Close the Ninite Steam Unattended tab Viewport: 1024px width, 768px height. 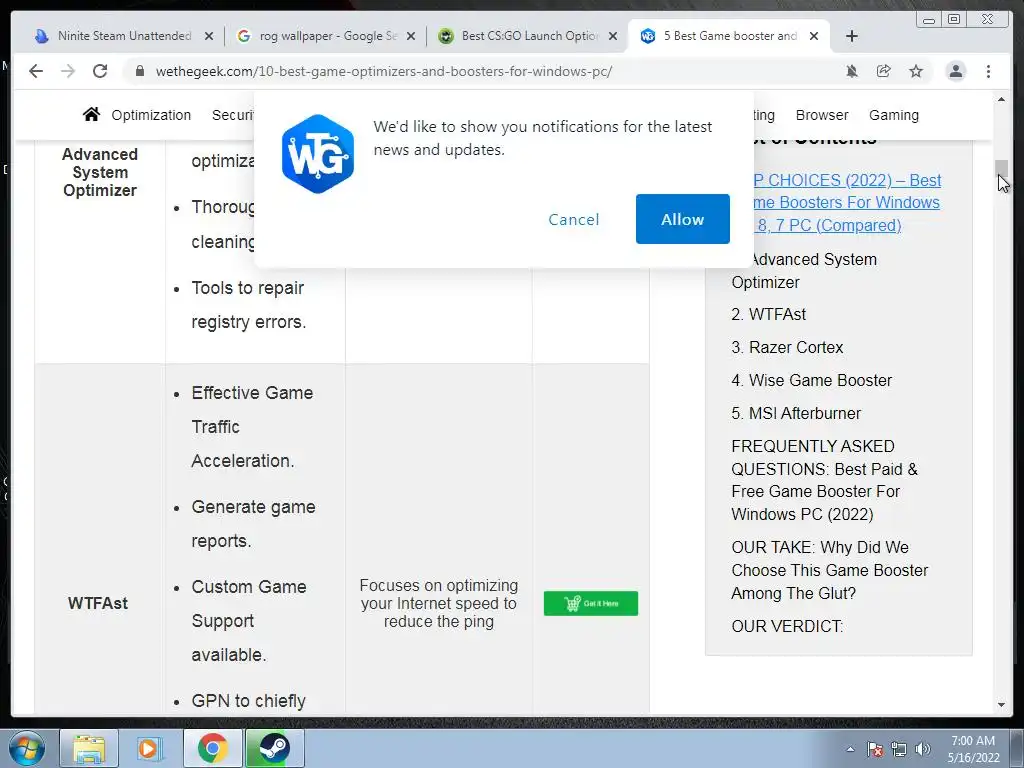(x=208, y=36)
